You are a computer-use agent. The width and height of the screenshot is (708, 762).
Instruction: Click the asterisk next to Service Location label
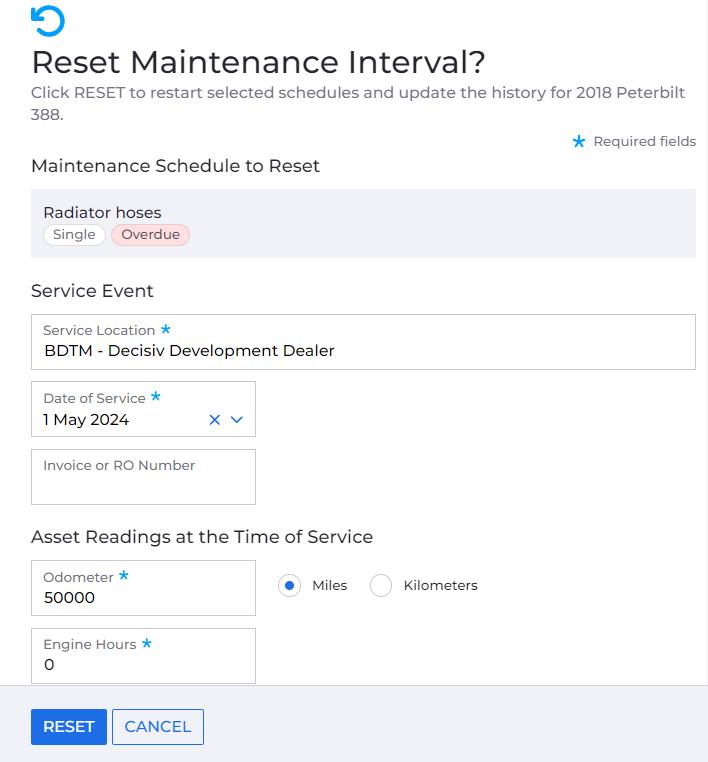(166, 329)
